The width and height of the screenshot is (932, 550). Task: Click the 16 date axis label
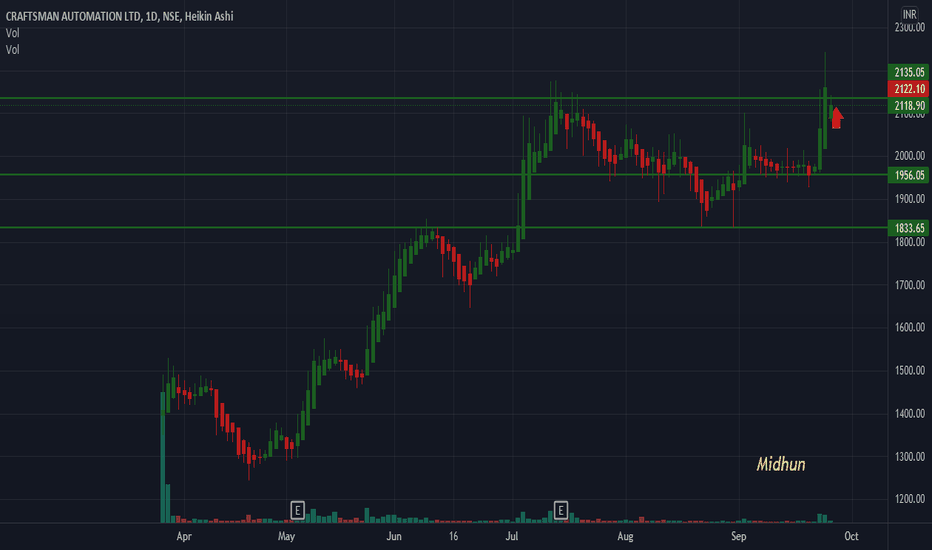coord(453,536)
